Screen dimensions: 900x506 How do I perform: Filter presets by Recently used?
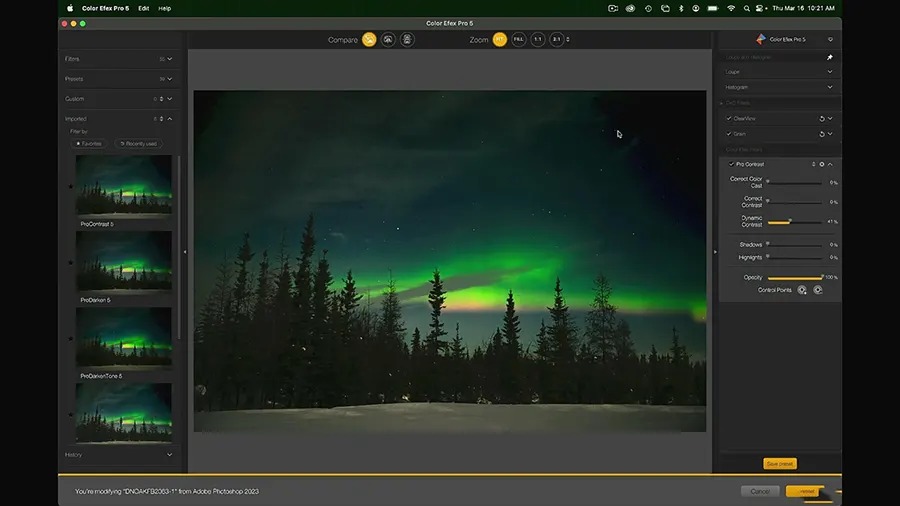[x=138, y=143]
